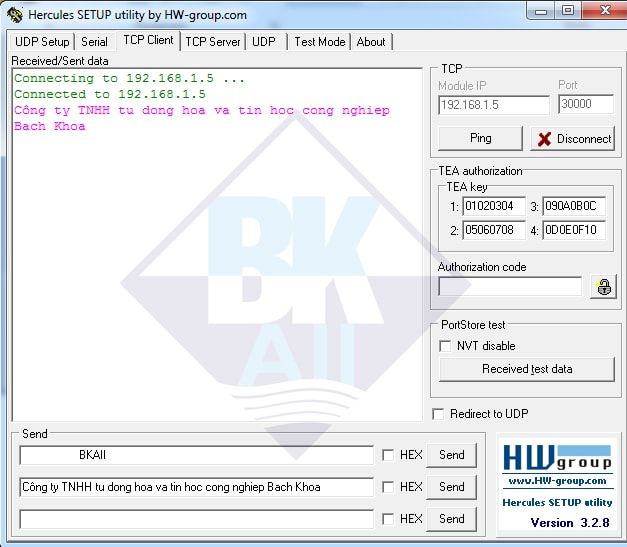Click the red X Disconnect icon
627x547 pixels.
(544, 139)
